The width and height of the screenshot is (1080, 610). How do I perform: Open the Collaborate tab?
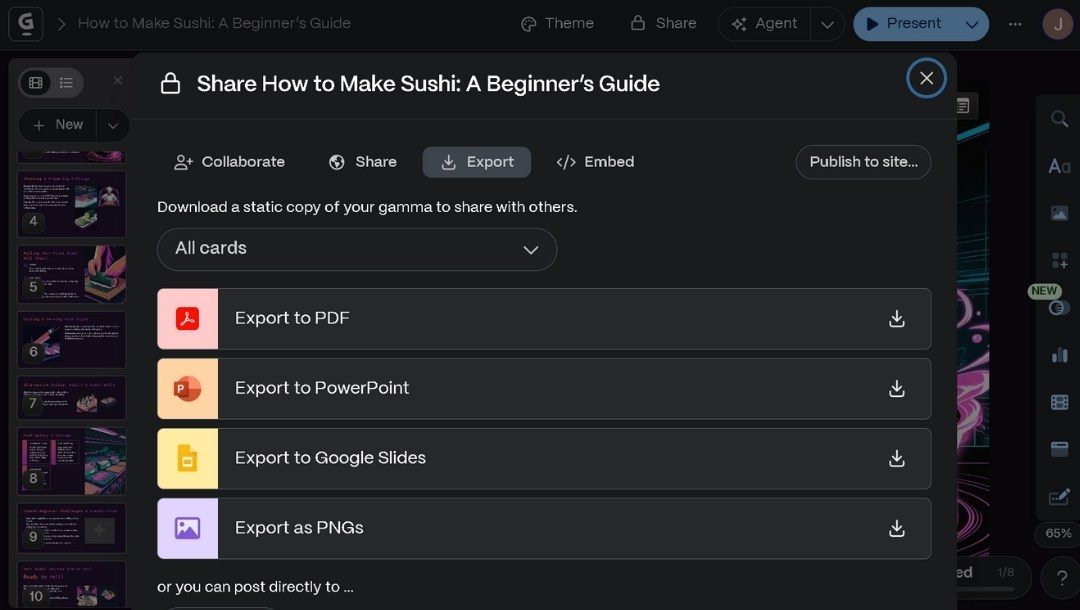tap(229, 161)
